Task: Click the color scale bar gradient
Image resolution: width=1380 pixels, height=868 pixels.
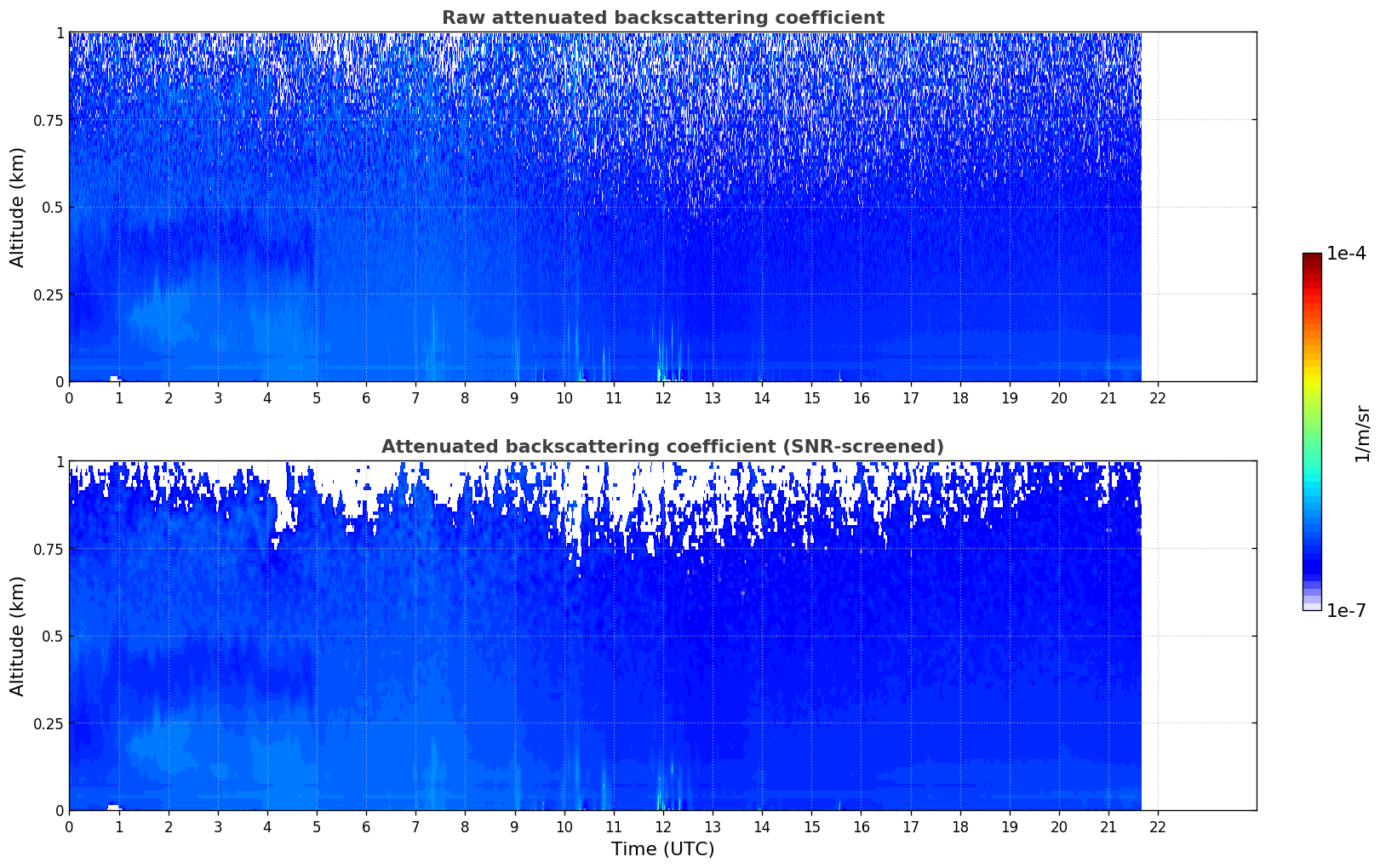Action: tap(1312, 432)
